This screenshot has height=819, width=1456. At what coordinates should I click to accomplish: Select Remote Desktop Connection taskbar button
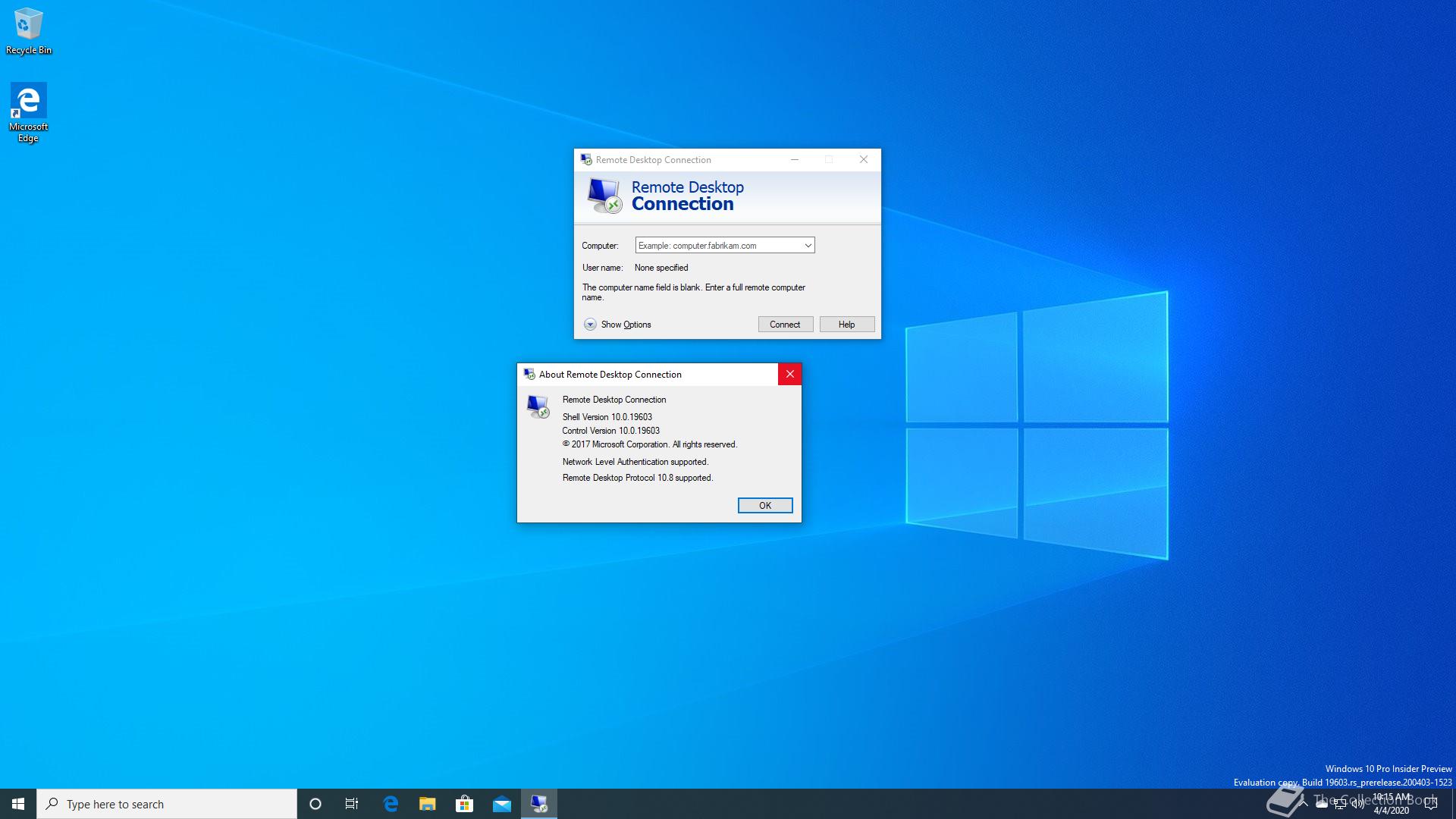(539, 804)
